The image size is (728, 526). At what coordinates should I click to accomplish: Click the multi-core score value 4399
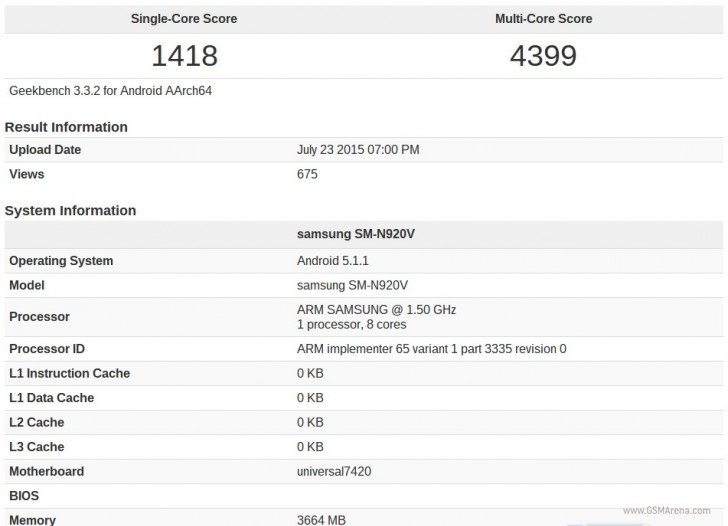click(543, 55)
